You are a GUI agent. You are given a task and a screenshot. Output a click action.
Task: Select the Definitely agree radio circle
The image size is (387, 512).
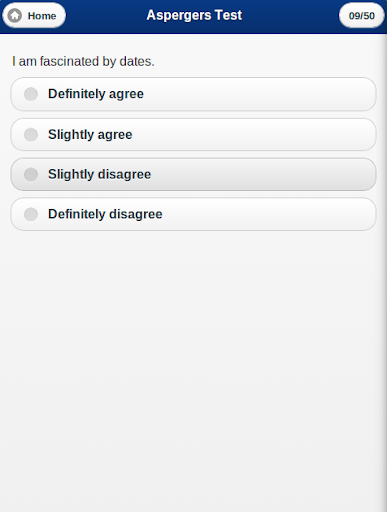pyautogui.click(x=31, y=94)
